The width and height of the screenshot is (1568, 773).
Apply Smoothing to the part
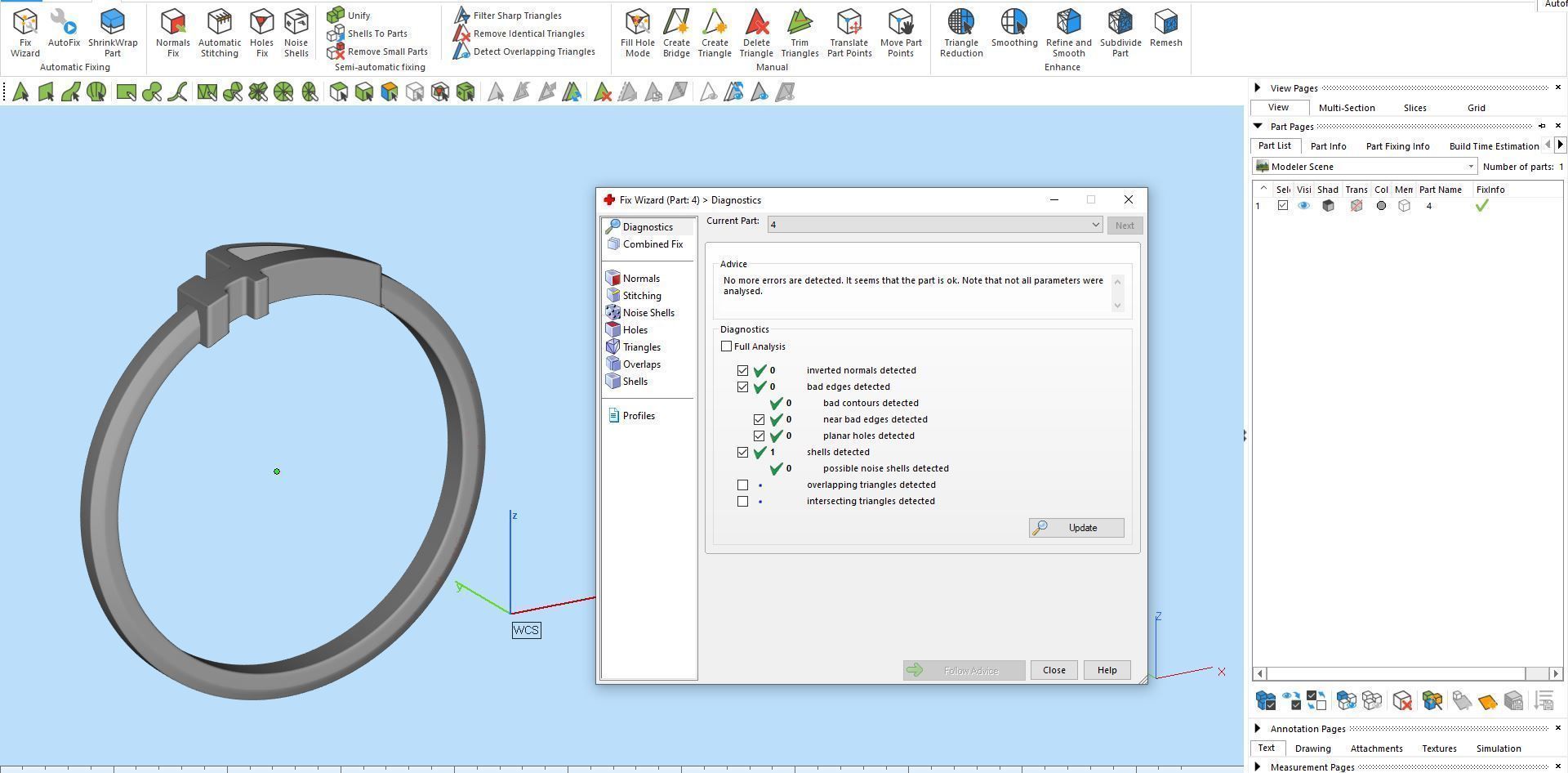(1014, 29)
